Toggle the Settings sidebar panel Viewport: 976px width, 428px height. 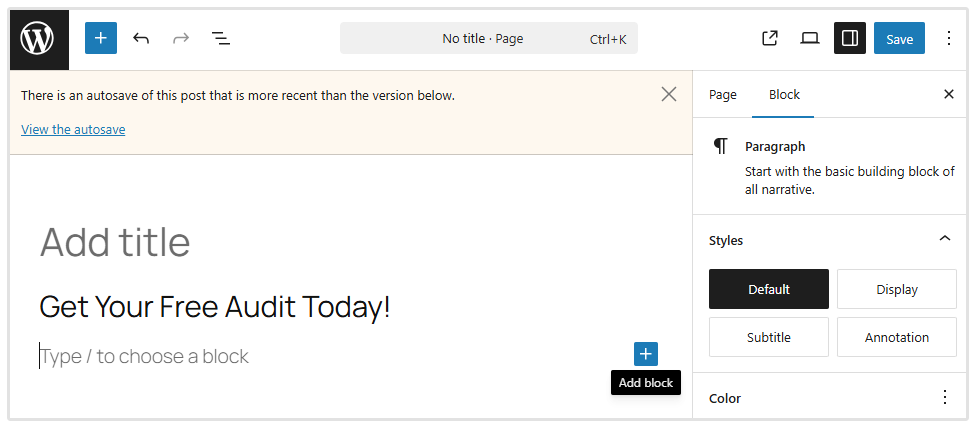(850, 39)
